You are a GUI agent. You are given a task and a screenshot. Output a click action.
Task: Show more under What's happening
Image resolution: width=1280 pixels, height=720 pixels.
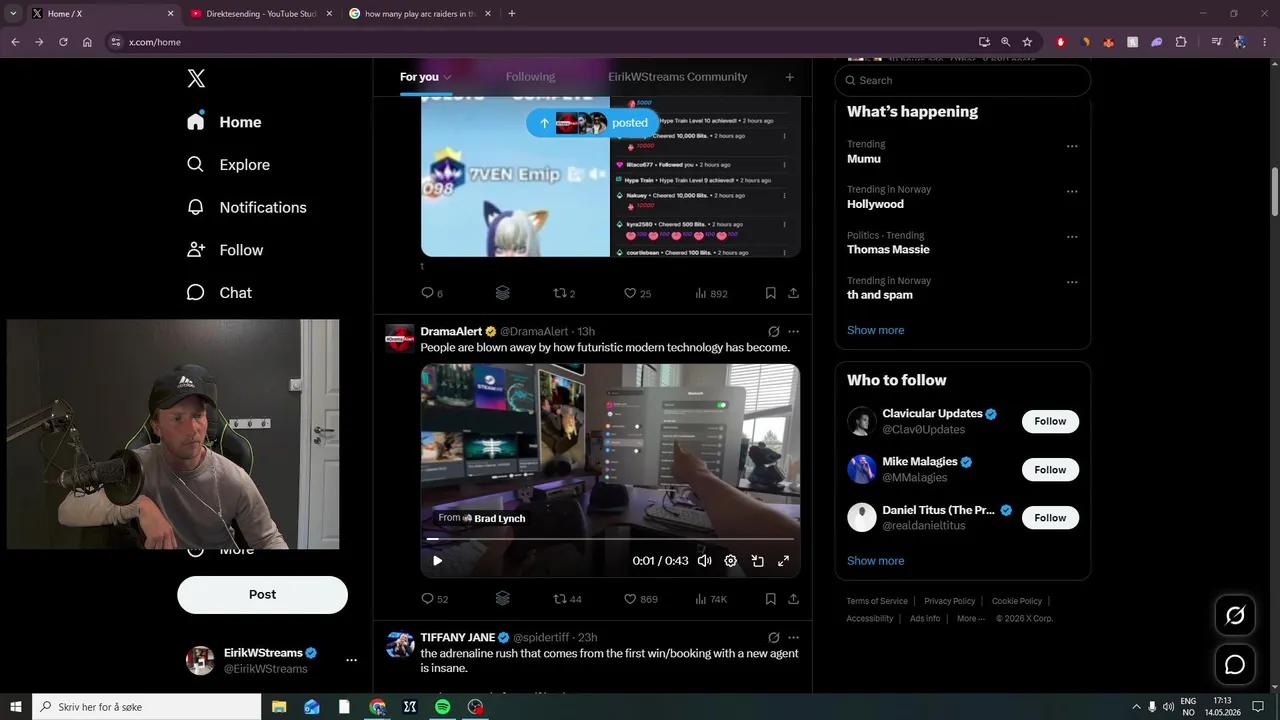click(x=875, y=330)
